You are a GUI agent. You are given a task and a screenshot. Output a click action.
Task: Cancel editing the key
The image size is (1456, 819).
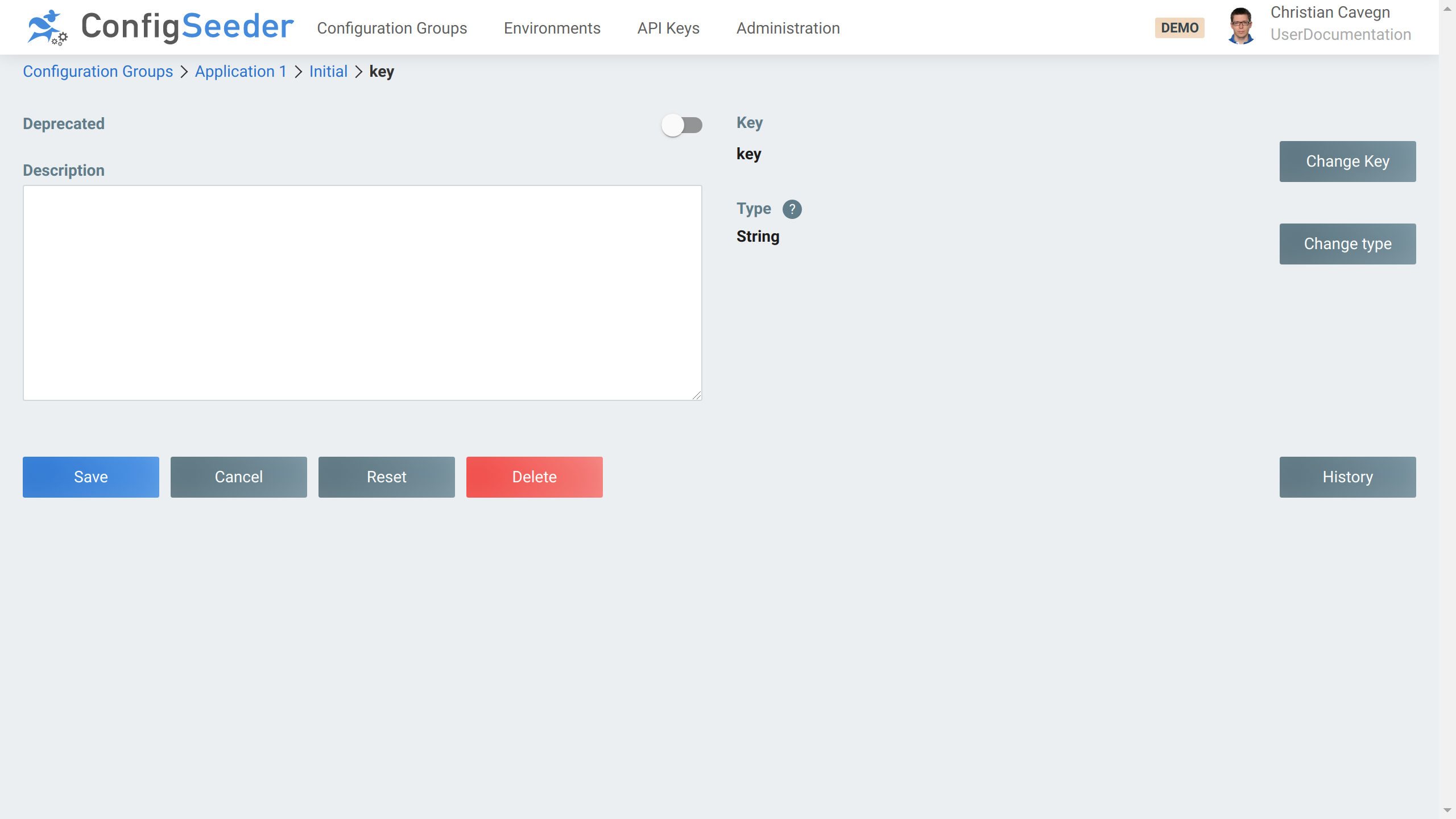coord(238,477)
